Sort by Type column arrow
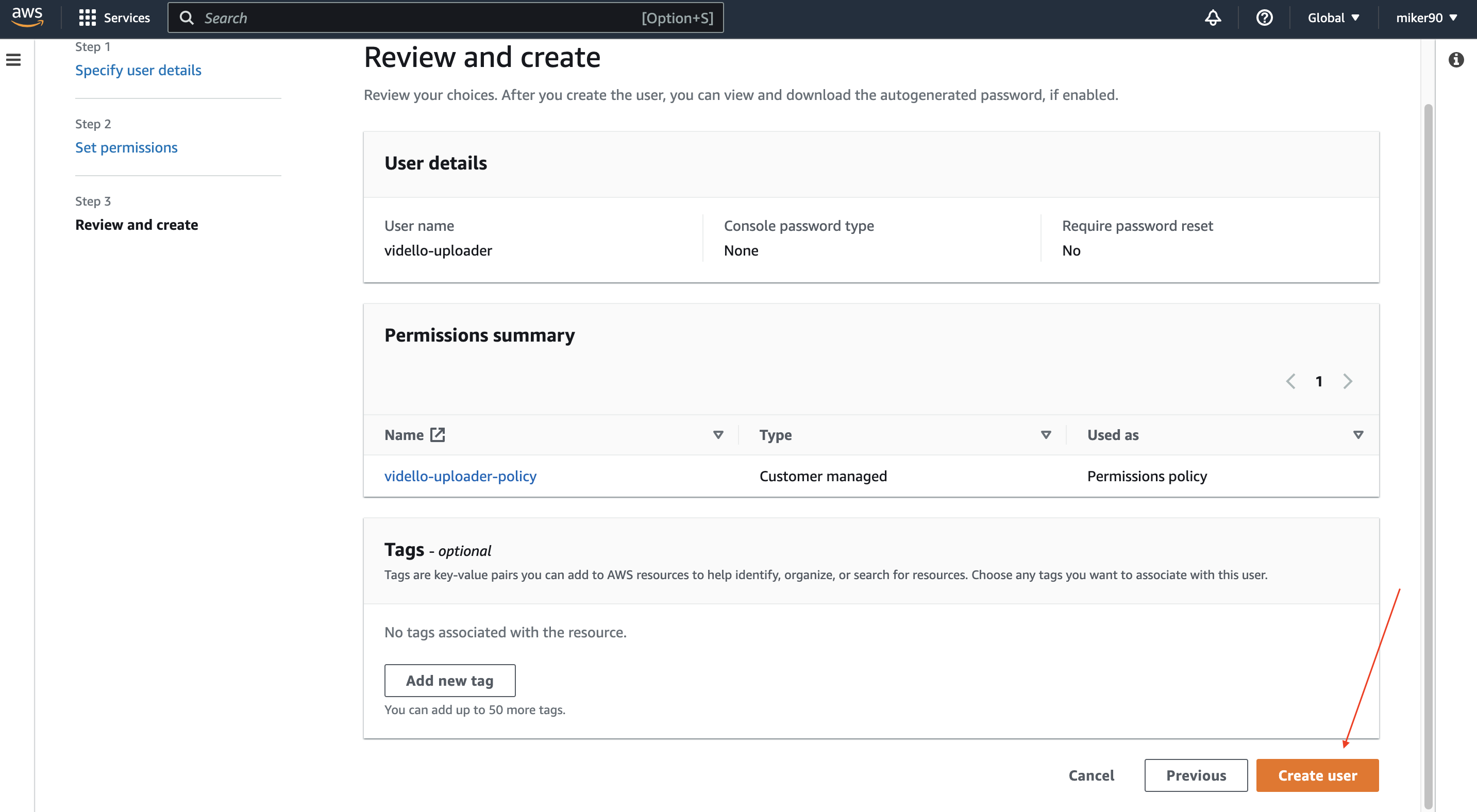The width and height of the screenshot is (1477, 812). point(1046,435)
